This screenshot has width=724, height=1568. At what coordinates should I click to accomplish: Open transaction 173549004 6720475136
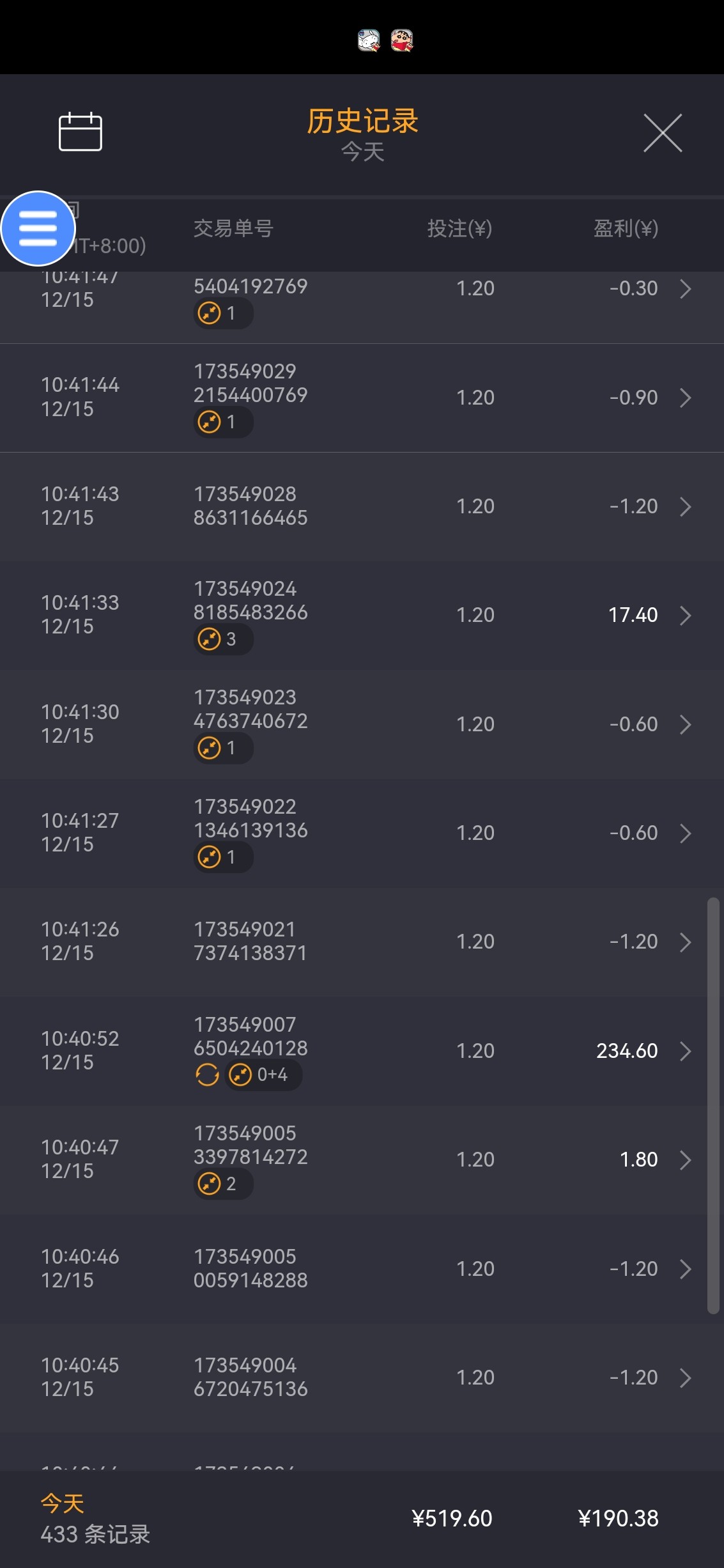coord(250,1378)
